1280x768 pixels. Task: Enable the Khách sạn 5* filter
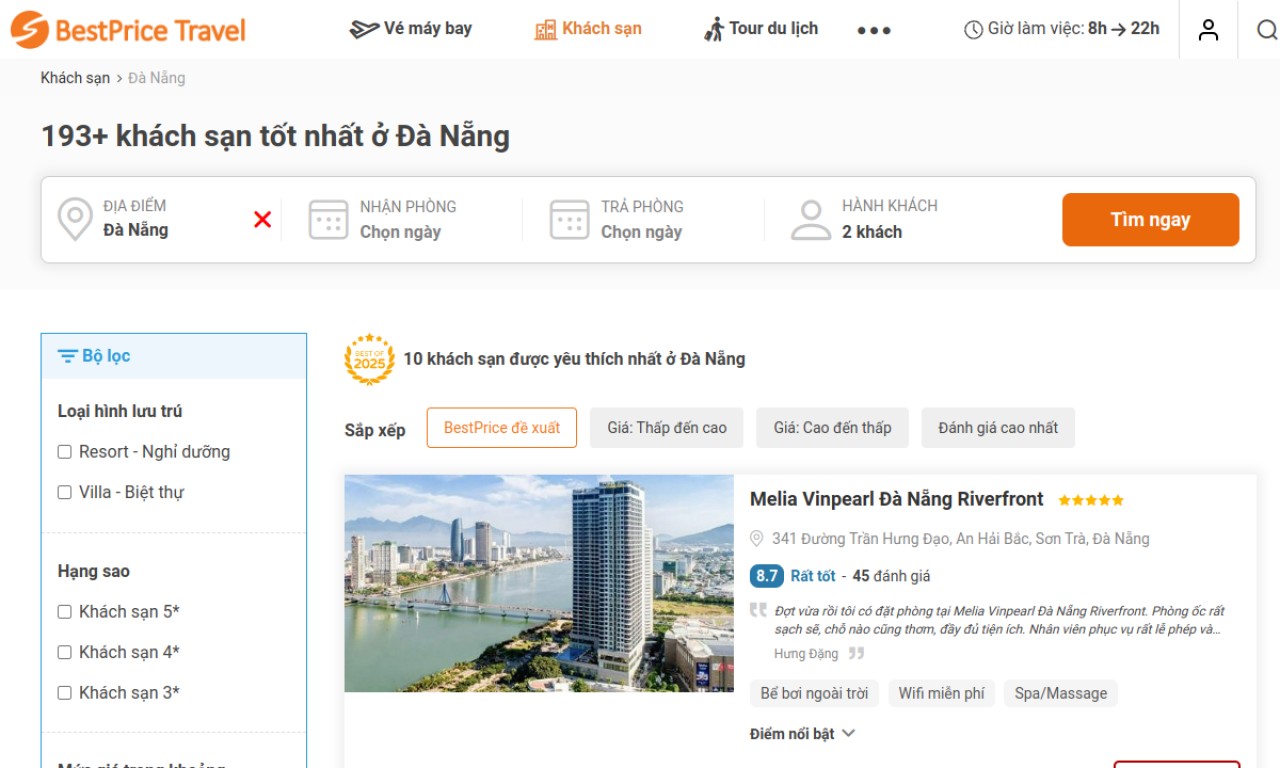[x=65, y=612]
